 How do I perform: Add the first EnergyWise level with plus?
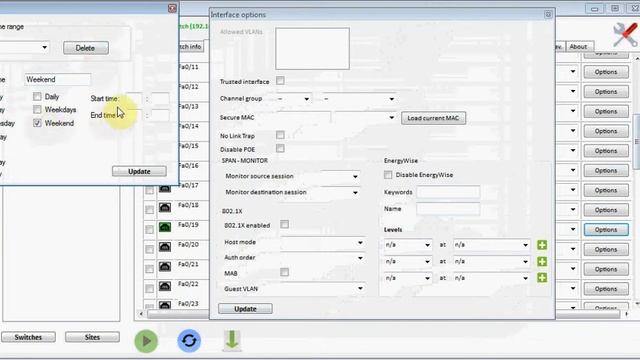coord(542,245)
